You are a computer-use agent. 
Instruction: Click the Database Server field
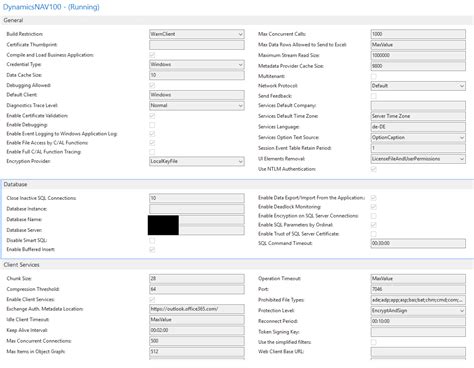coord(197,230)
